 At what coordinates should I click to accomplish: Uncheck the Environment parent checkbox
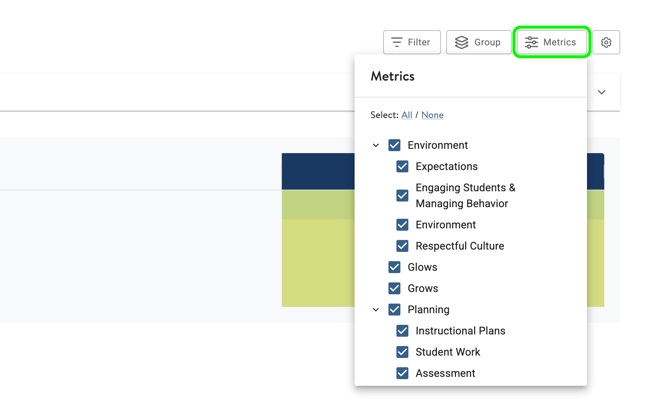395,146
